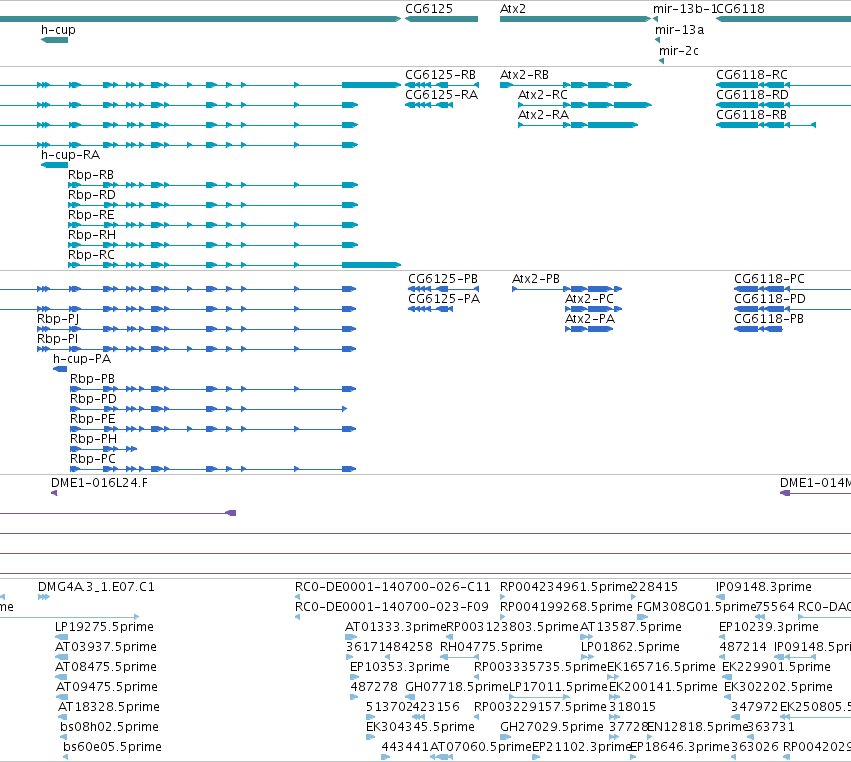The image size is (851, 762).
Task: Select EST EP10353.3prime label
Action: click(x=400, y=667)
